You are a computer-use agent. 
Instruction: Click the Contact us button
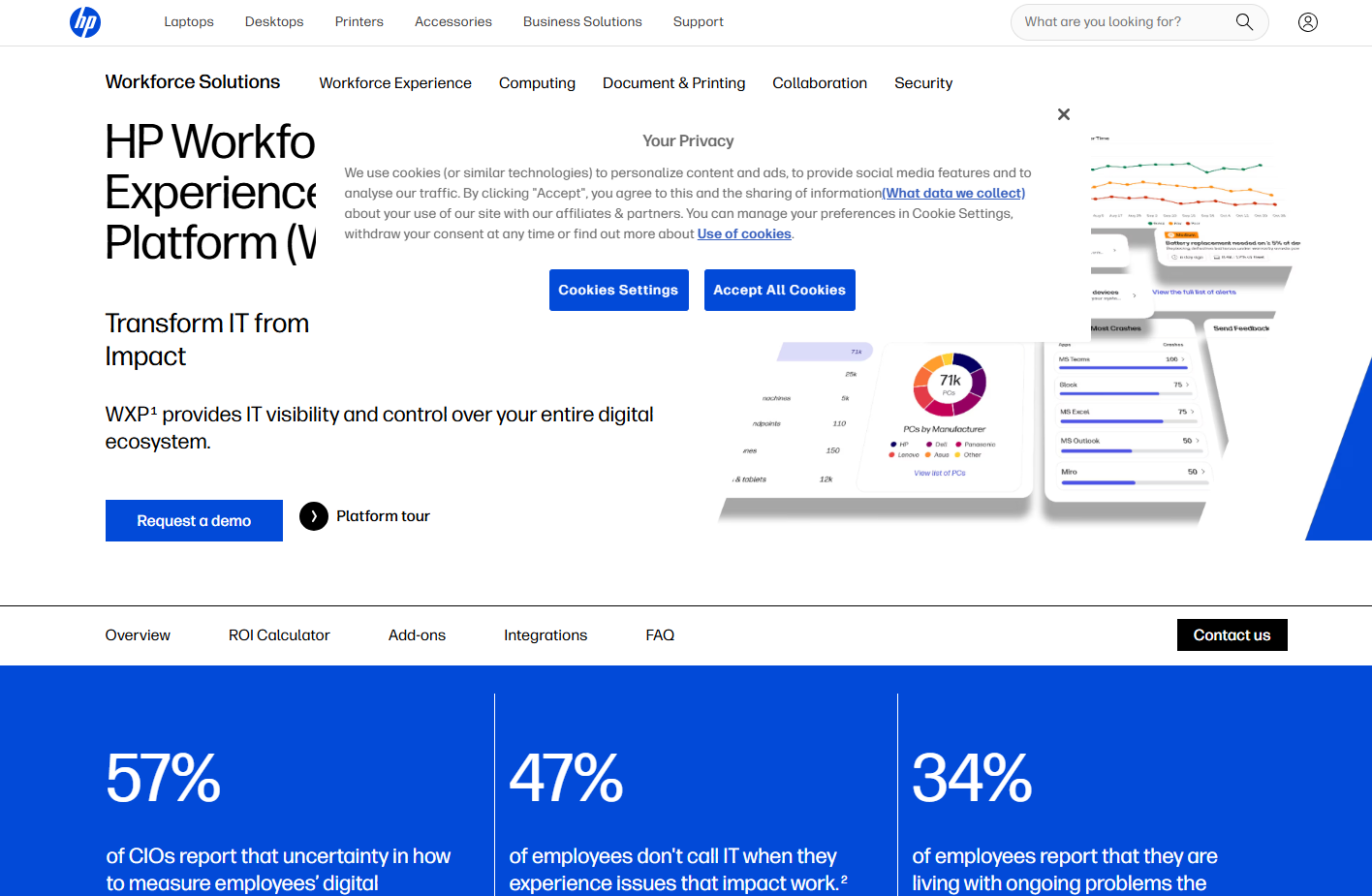tap(1232, 635)
